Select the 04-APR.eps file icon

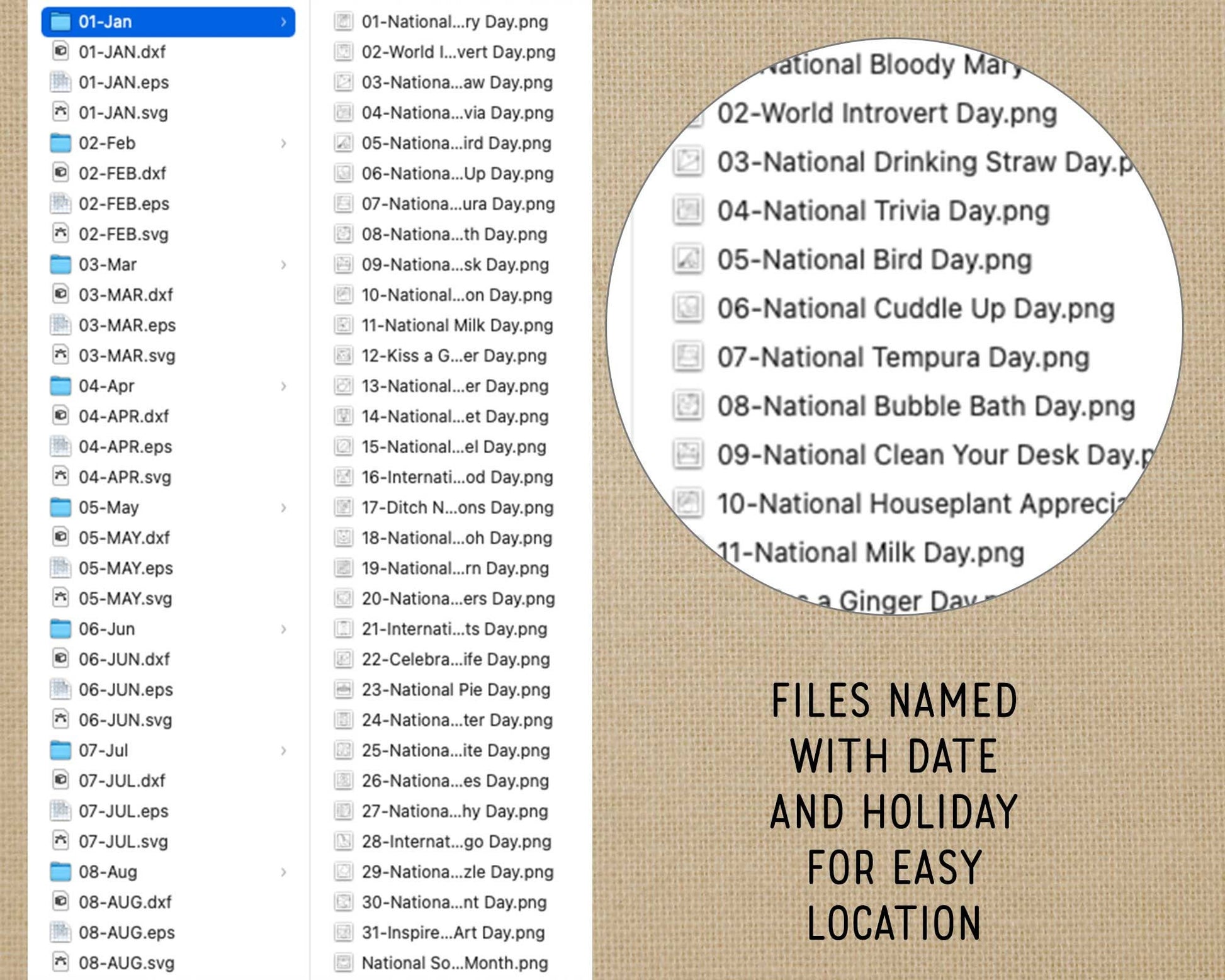click(x=60, y=446)
